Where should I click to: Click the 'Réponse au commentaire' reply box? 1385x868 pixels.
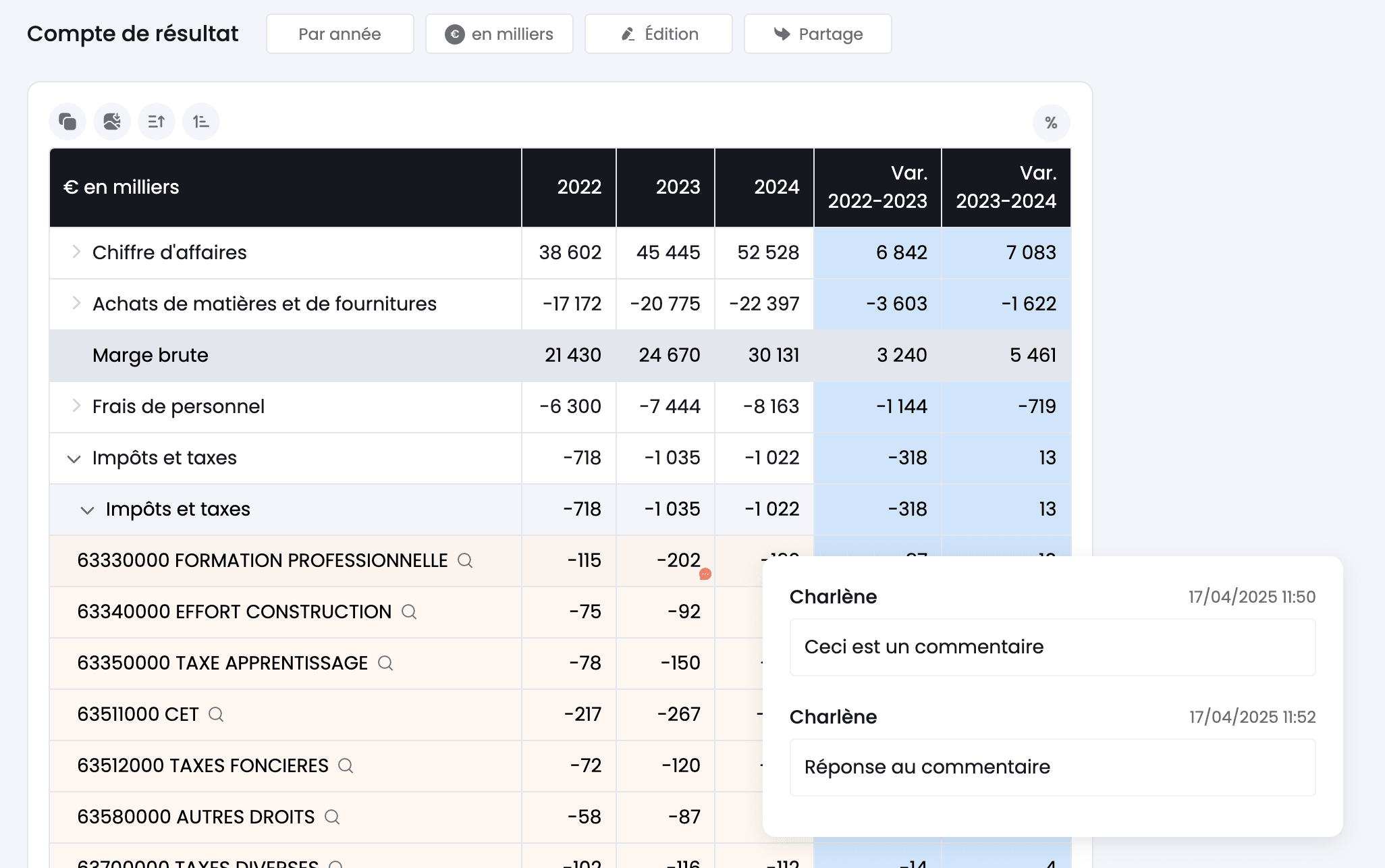[x=1052, y=767]
